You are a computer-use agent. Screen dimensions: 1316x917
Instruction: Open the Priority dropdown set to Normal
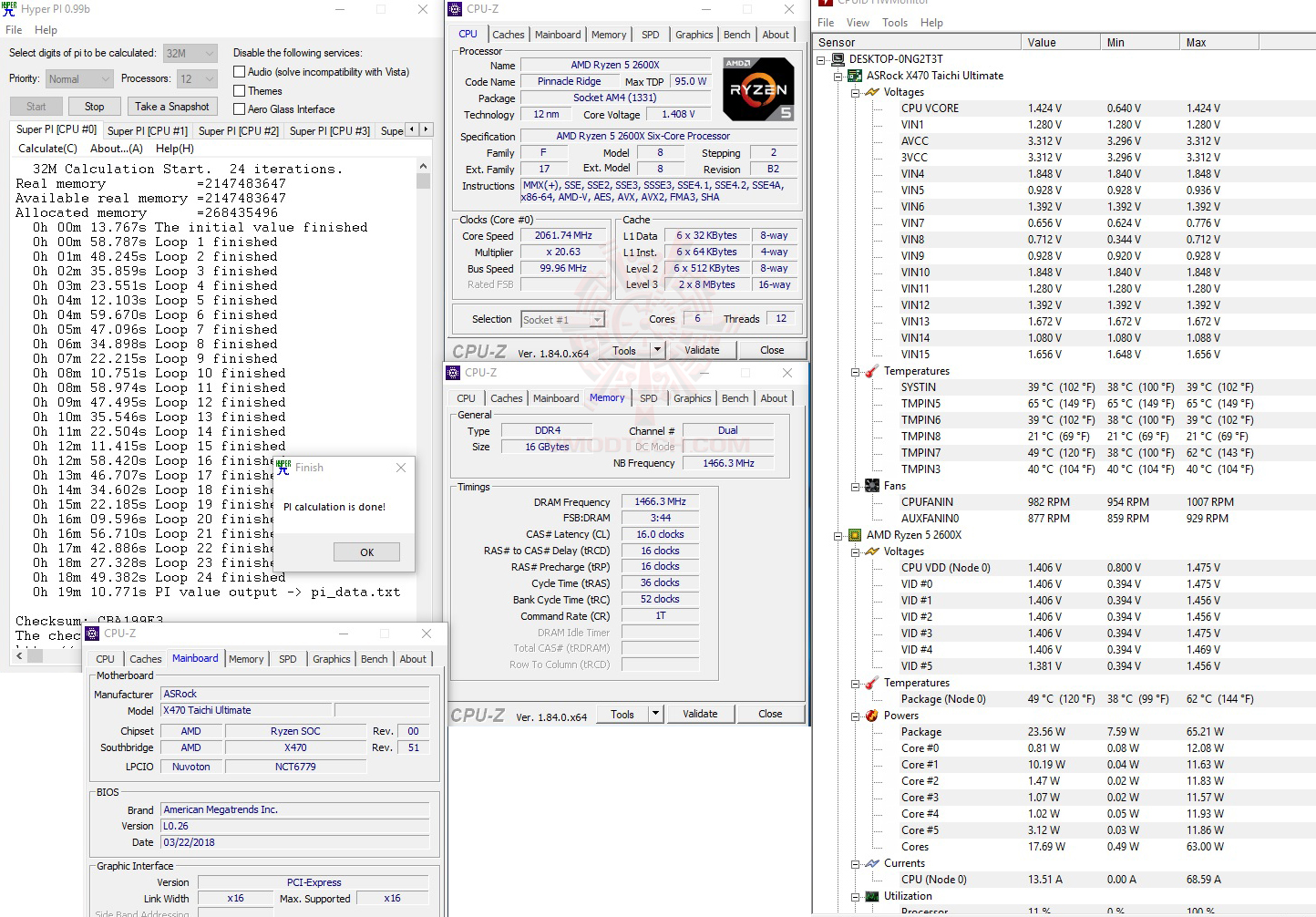coord(79,79)
